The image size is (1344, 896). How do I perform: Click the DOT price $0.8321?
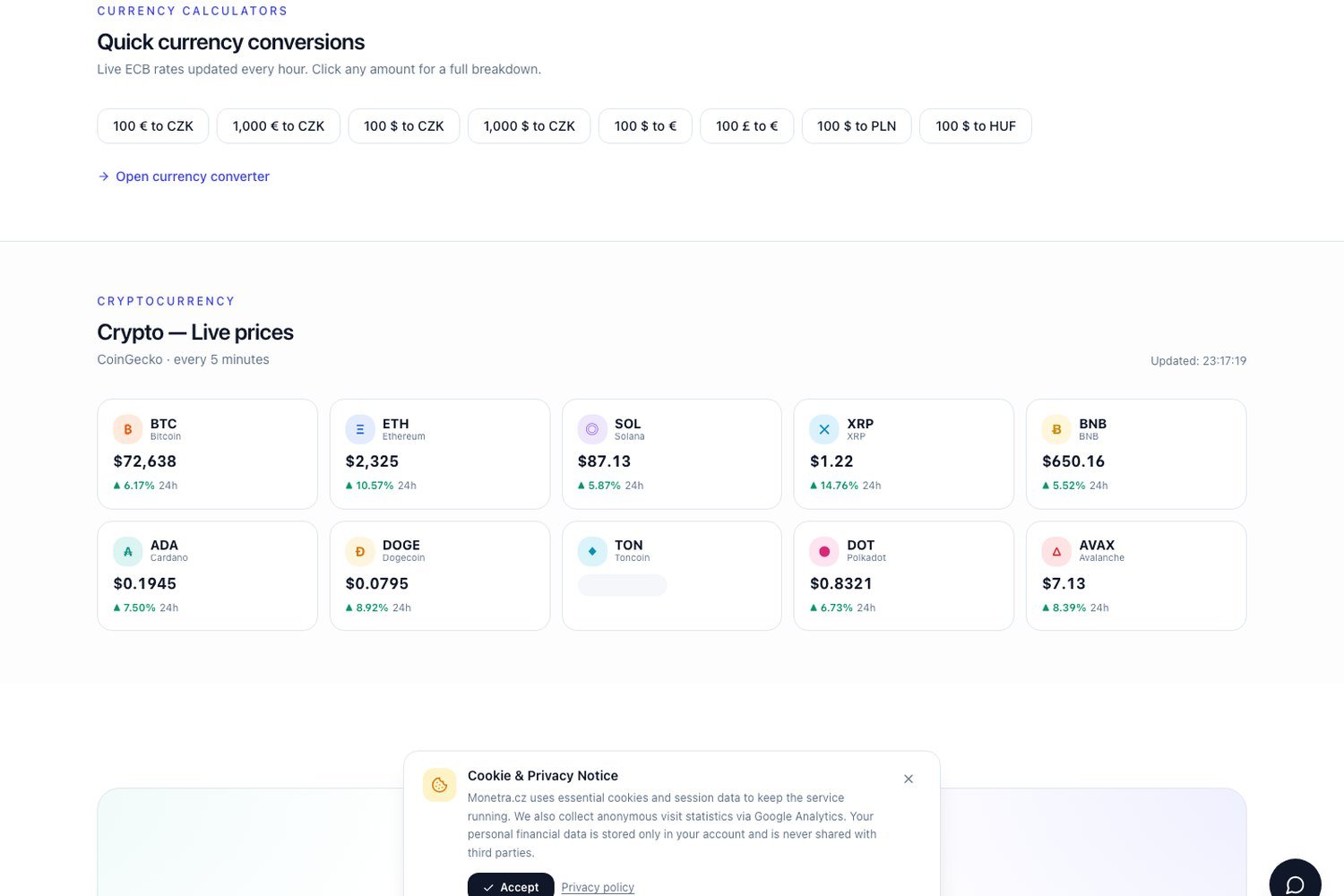pos(841,583)
